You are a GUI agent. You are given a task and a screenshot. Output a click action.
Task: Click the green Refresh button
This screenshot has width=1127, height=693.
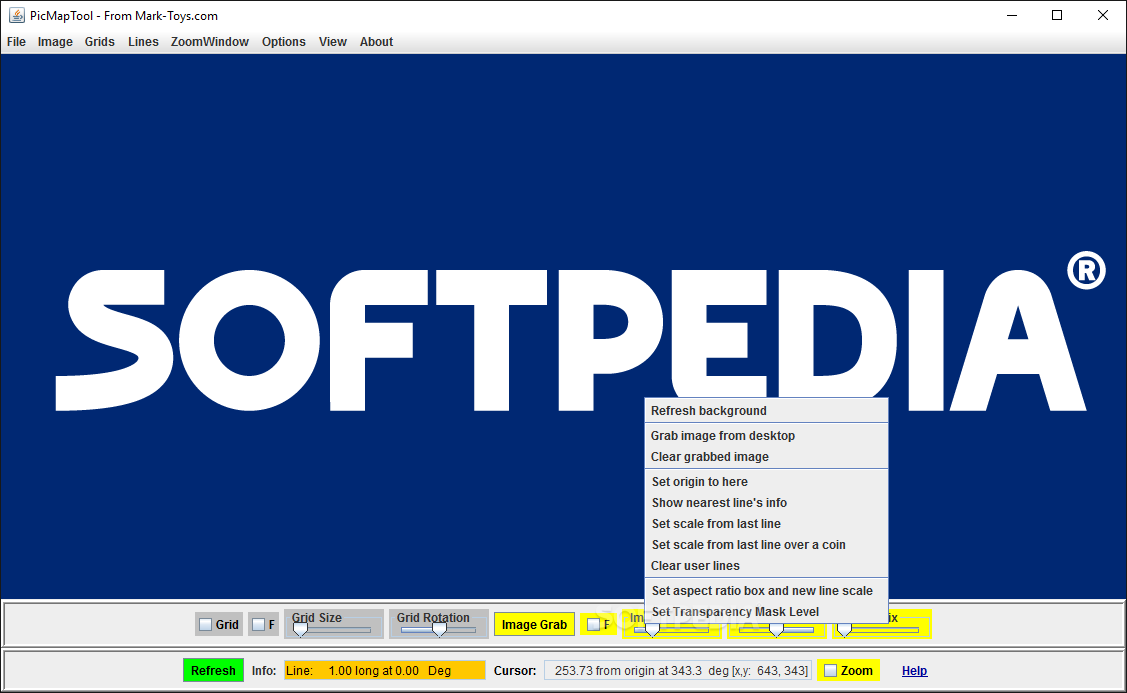(x=213, y=671)
